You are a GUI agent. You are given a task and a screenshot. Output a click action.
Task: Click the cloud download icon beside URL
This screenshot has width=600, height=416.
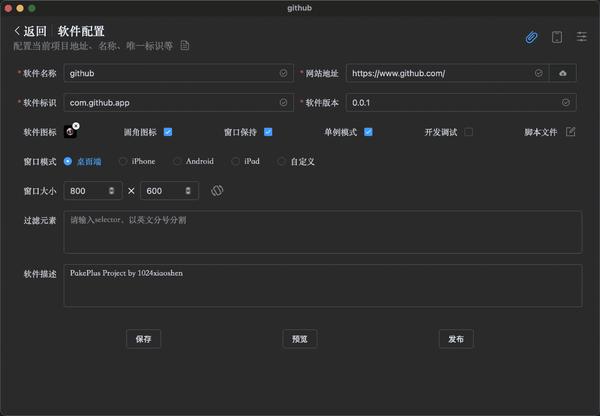563,73
